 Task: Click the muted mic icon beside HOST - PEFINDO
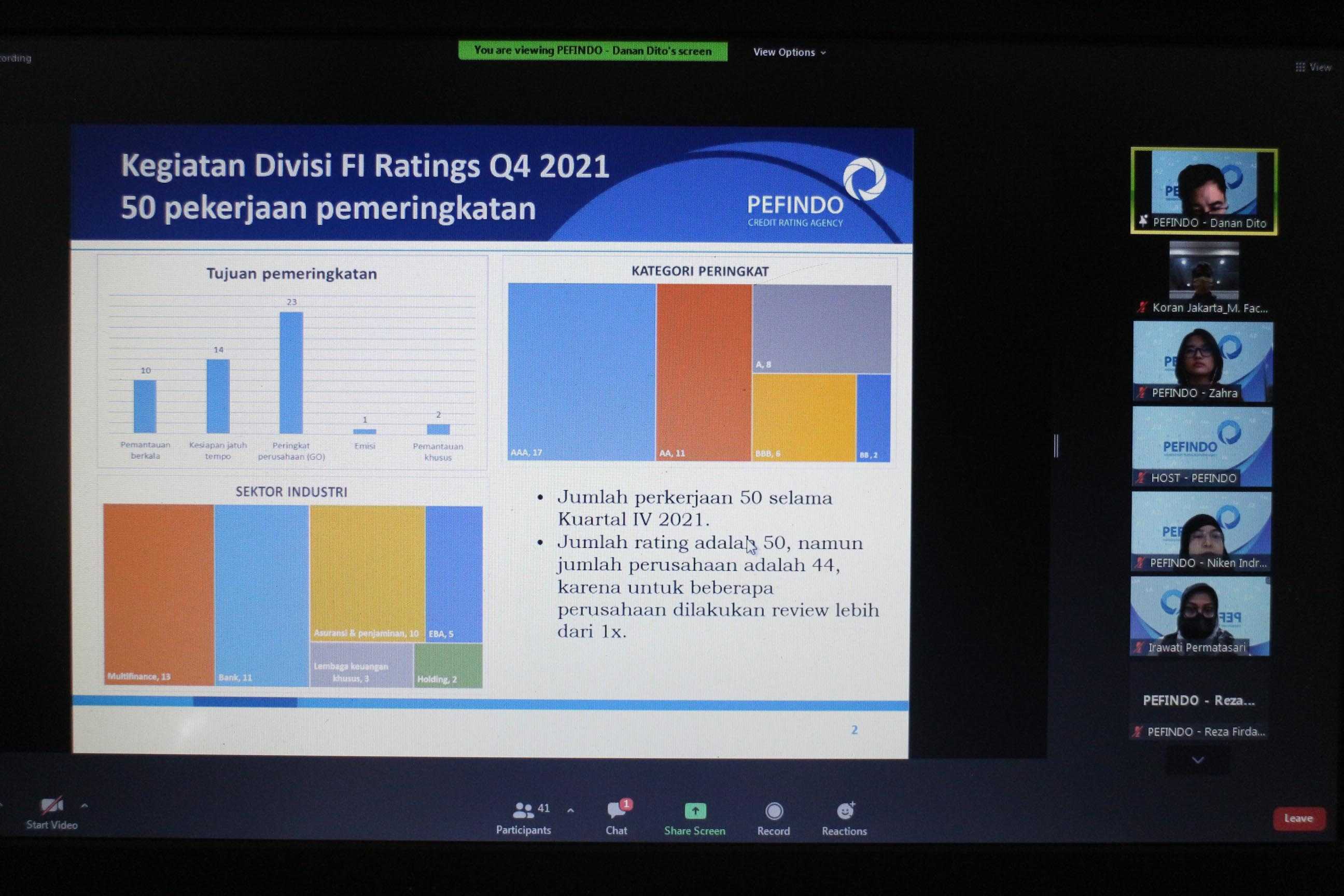(1141, 478)
